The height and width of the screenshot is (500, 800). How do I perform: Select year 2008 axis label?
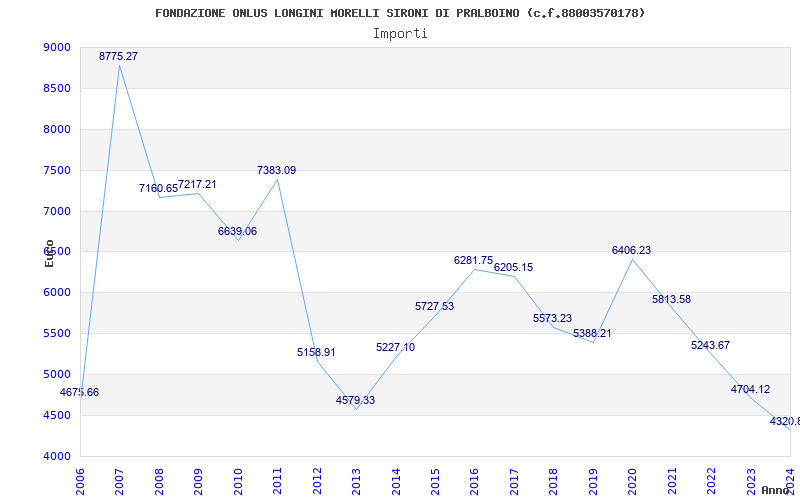point(159,482)
